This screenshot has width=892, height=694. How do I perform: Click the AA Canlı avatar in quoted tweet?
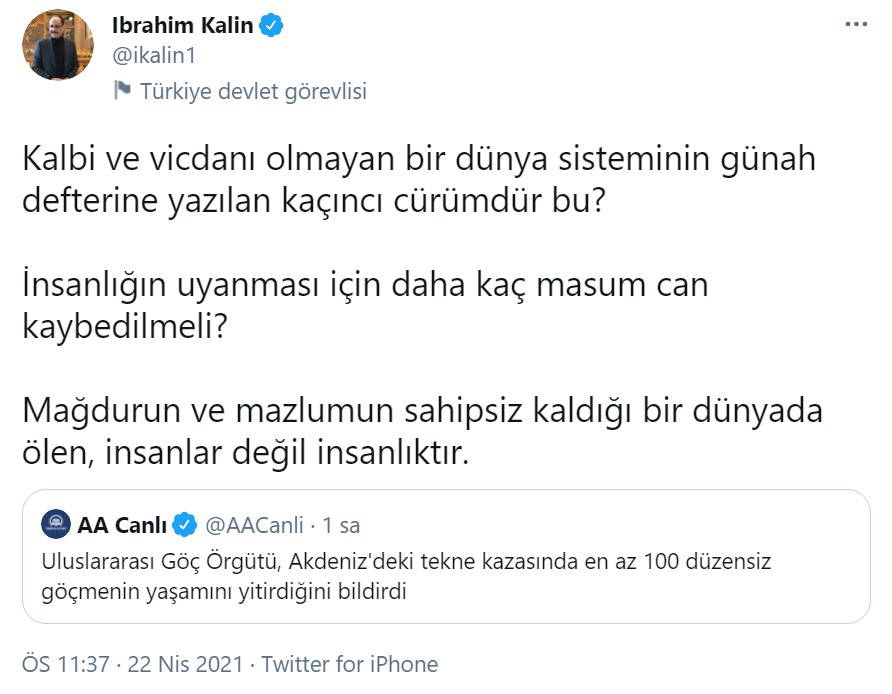click(x=57, y=523)
